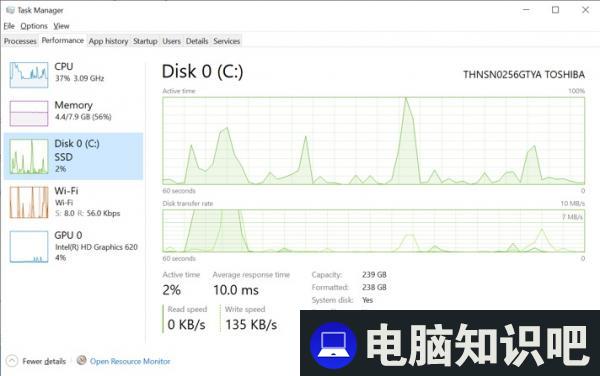600x376 pixels.
Task: Open the Memory usage graph thumbnail
Action: pyautogui.click(x=29, y=113)
